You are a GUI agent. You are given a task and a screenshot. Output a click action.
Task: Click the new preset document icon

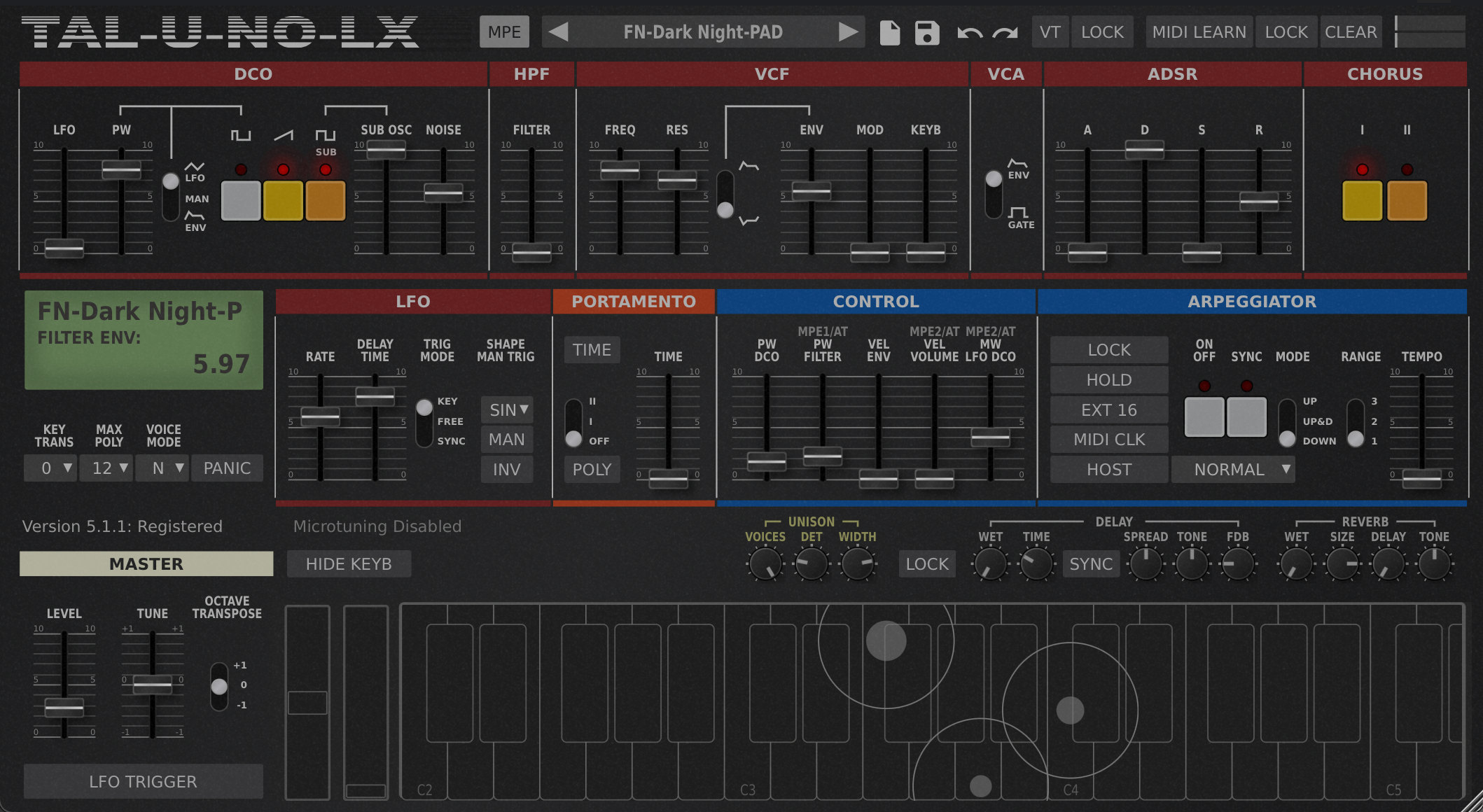pyautogui.click(x=889, y=32)
